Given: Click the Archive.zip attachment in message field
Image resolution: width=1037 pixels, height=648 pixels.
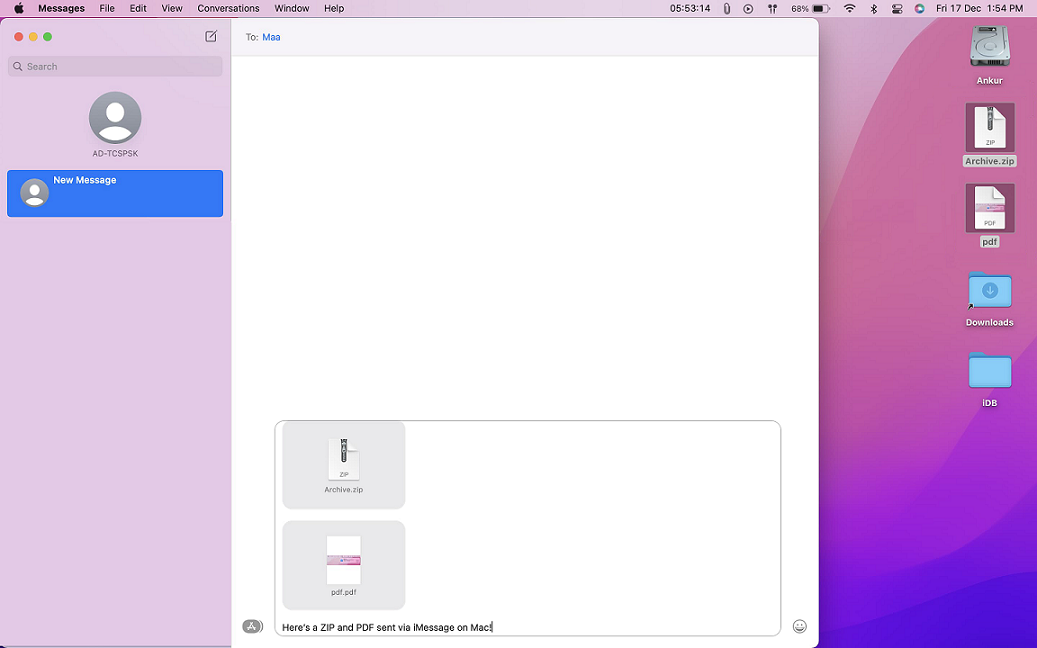Looking at the screenshot, I should tap(344, 465).
